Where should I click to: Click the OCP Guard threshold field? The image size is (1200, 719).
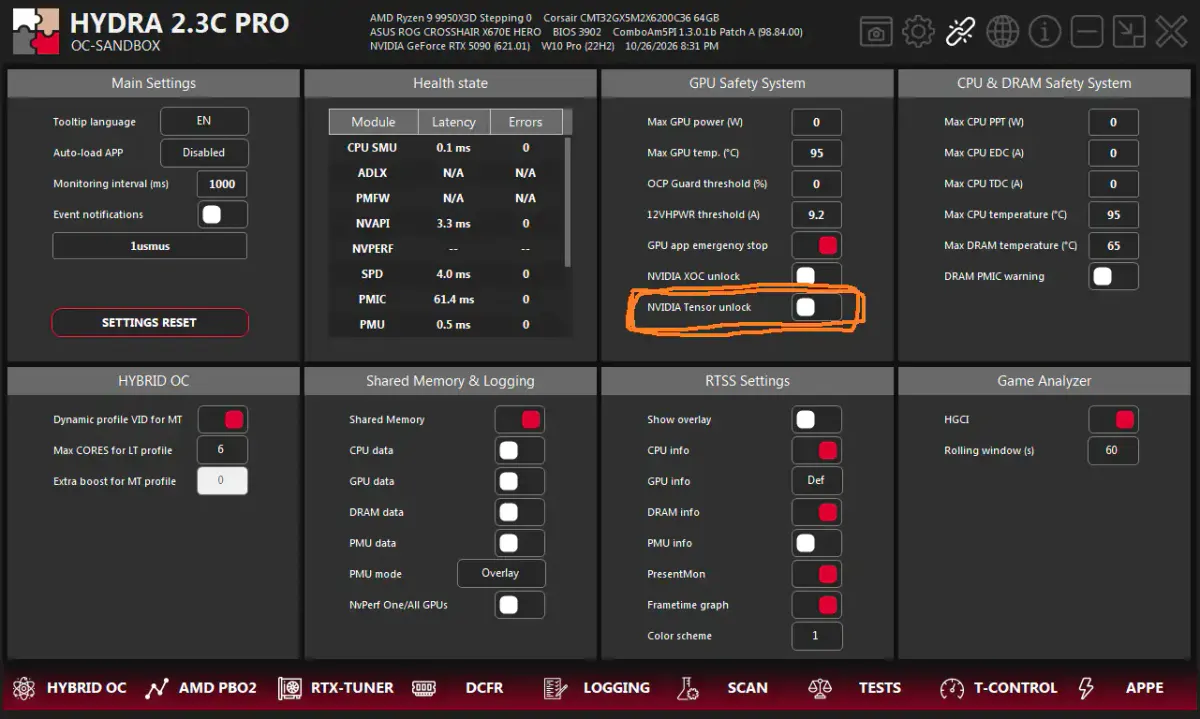pyautogui.click(x=816, y=183)
